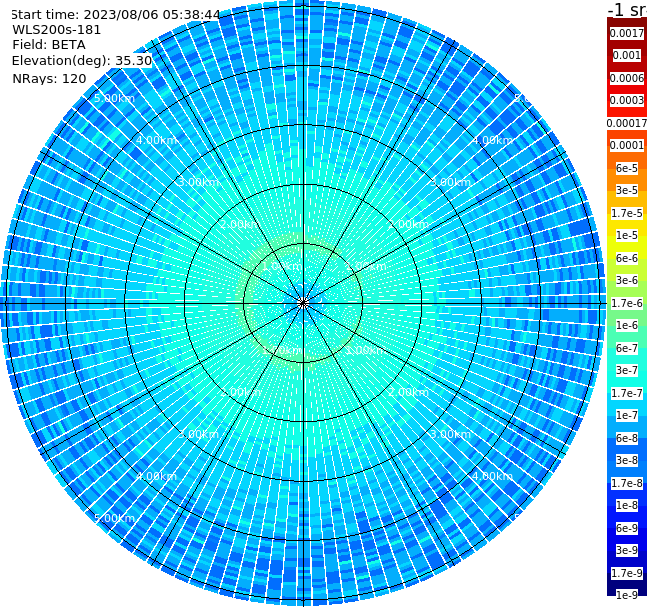The height and width of the screenshot is (607, 647).
Task: Click the 3.00km ring label in the northwest sector
Action: pos(198,182)
